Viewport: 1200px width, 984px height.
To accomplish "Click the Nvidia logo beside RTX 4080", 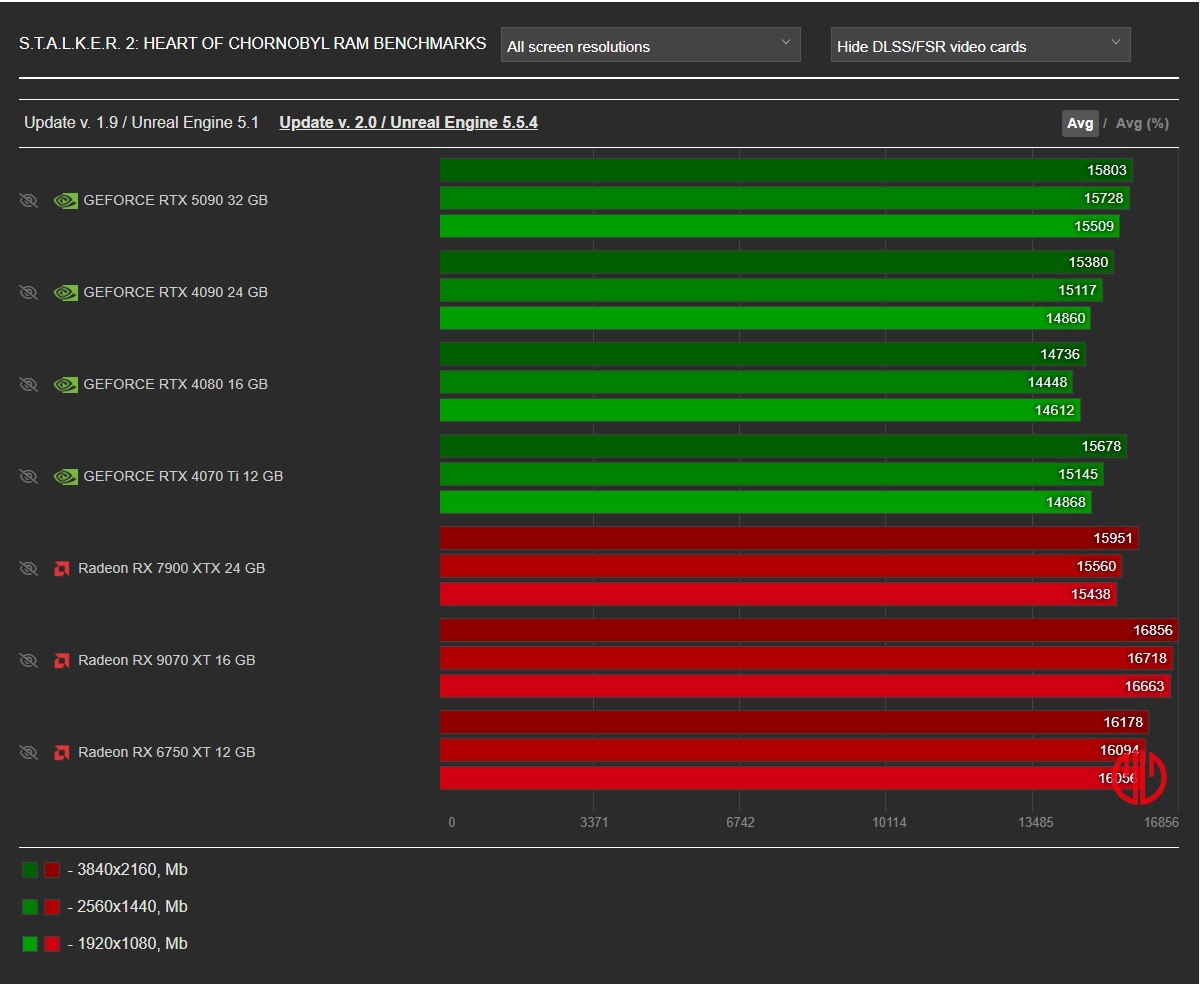I will pyautogui.click(x=65, y=384).
